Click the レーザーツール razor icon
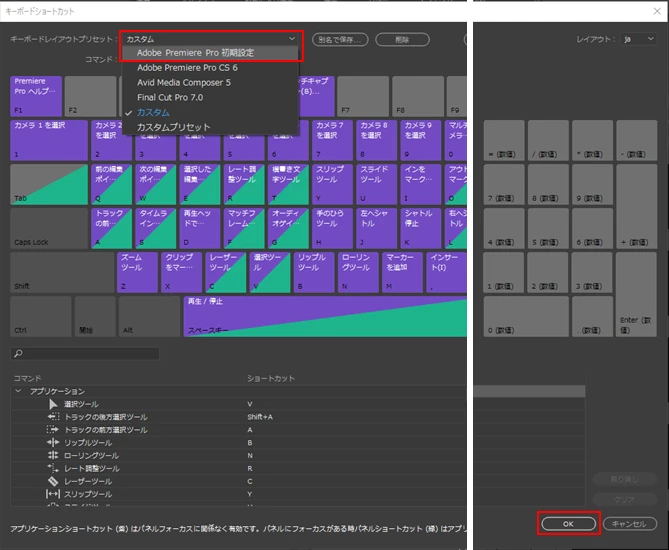This screenshot has height=550, width=669. [53, 481]
